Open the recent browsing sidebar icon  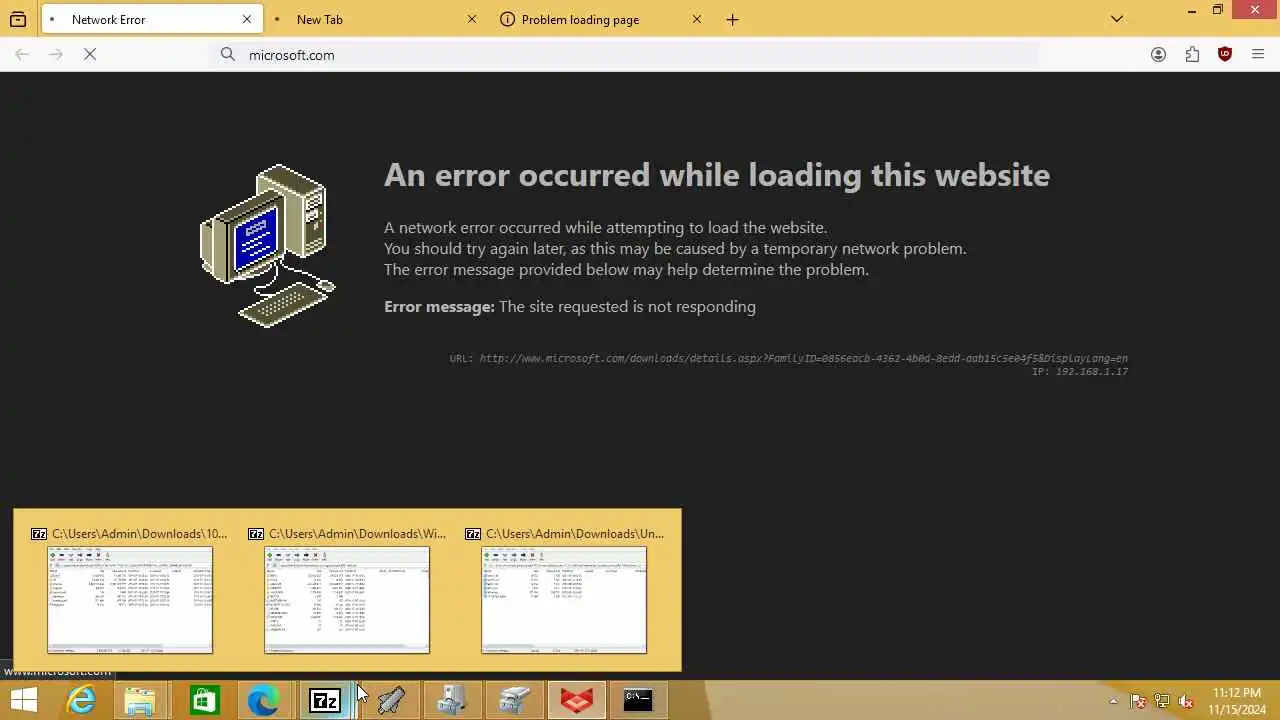pos(18,19)
